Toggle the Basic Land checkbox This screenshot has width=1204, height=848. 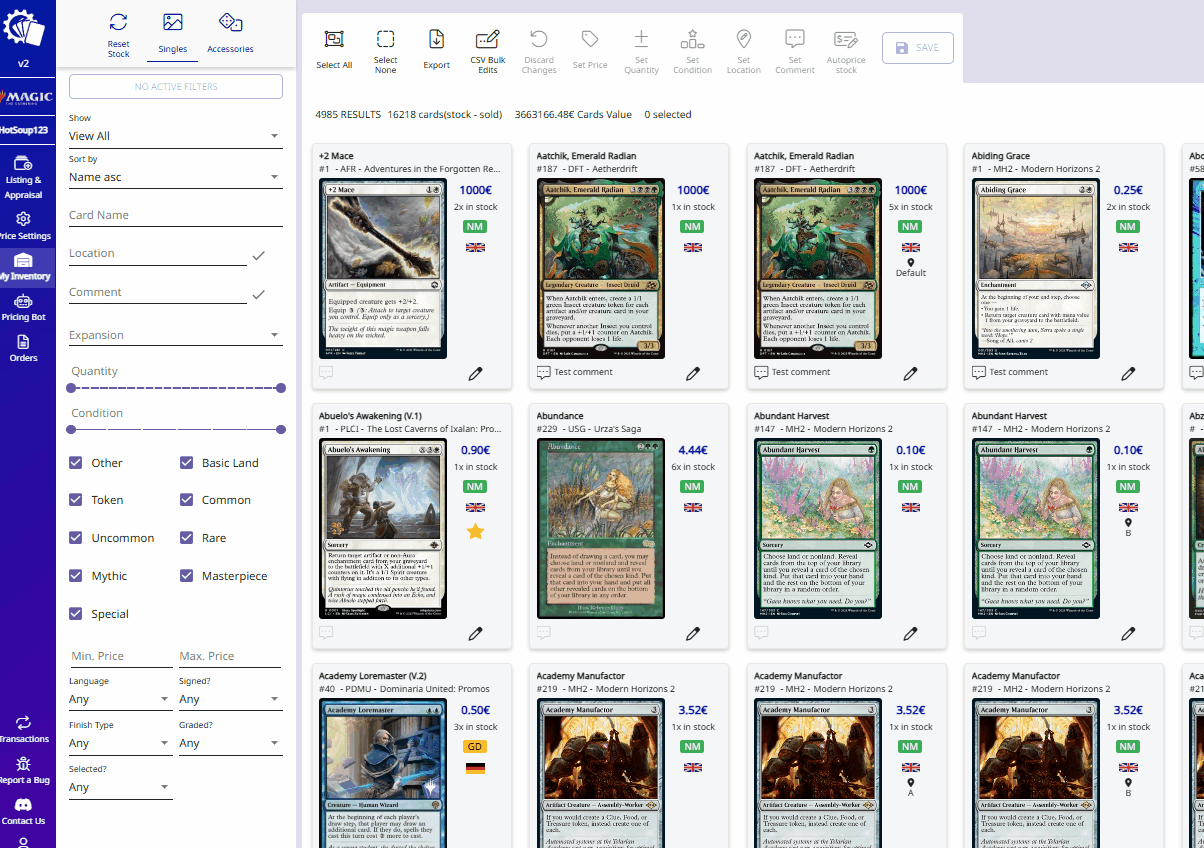[x=186, y=463]
